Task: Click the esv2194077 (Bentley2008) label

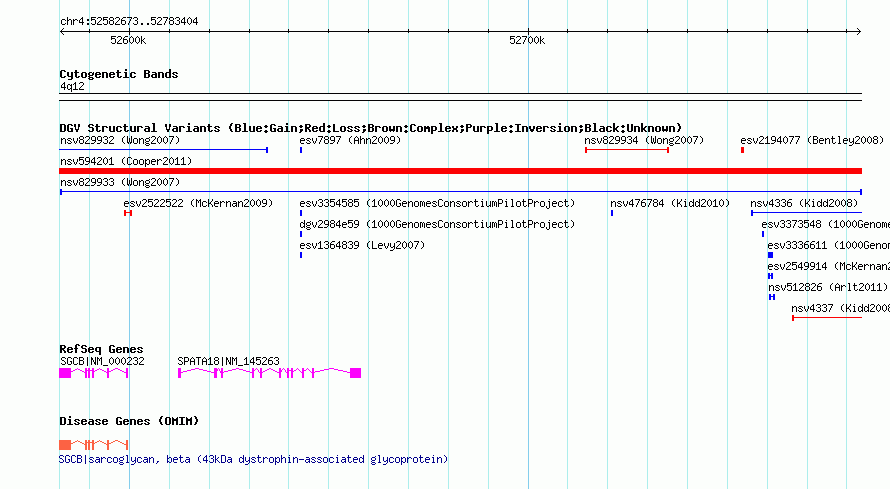Action: [x=812, y=140]
